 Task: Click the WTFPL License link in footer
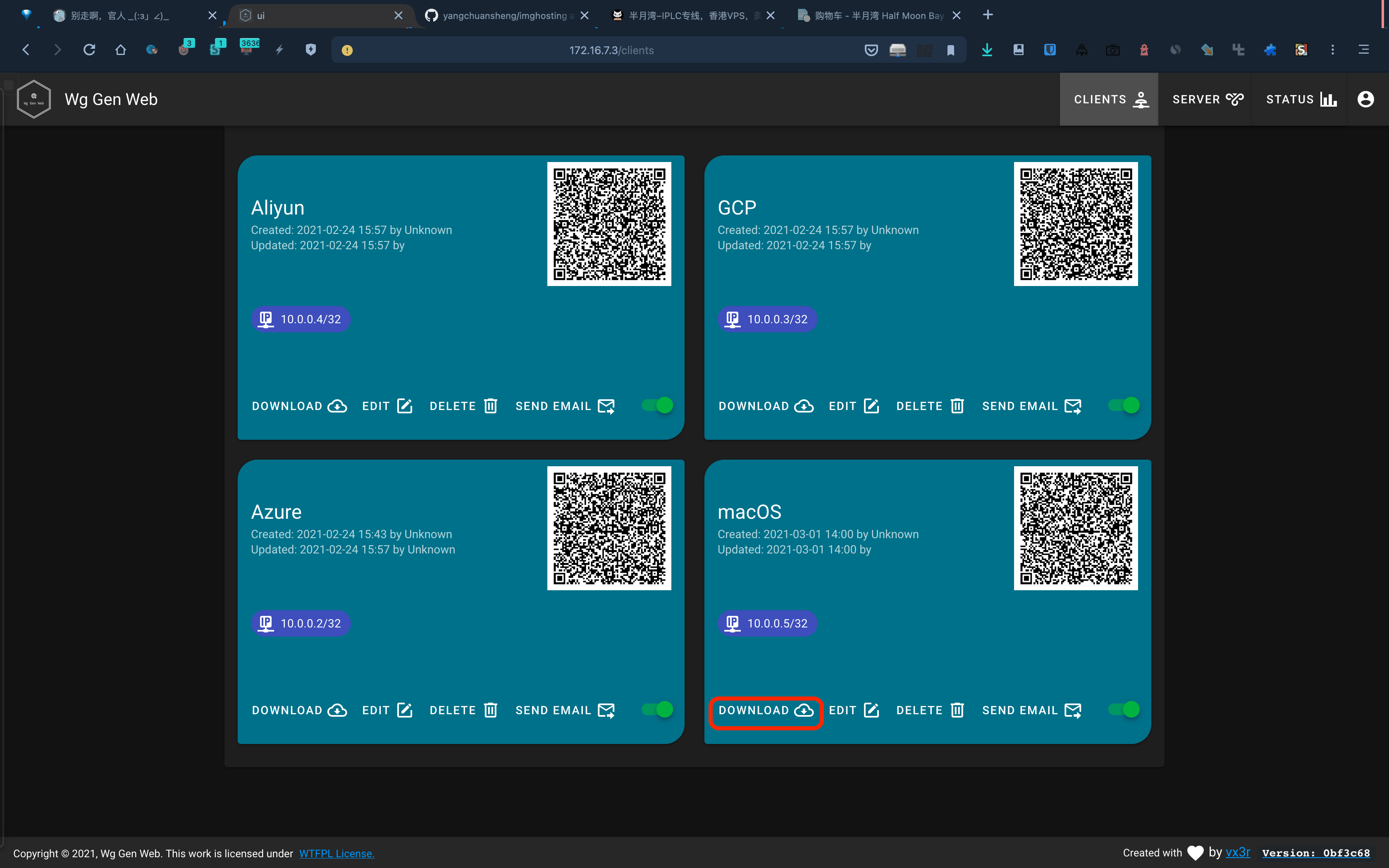(x=337, y=854)
